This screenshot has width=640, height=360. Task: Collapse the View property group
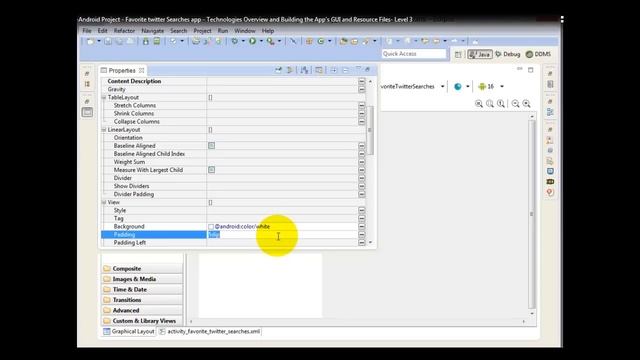[104, 202]
